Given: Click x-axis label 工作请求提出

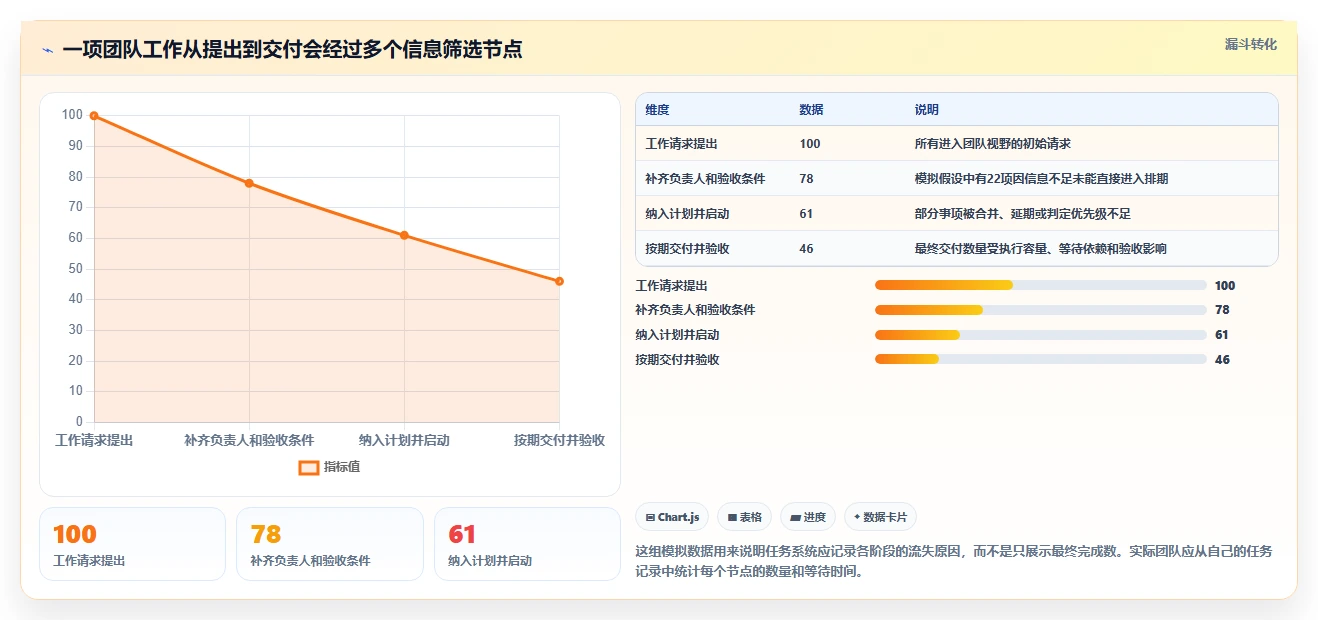Looking at the screenshot, I should tap(94, 440).
